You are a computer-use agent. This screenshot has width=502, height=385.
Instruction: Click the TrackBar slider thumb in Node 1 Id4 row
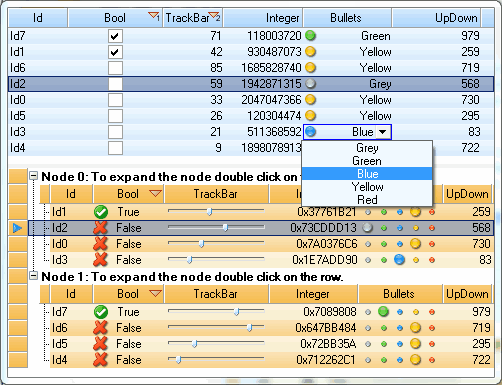[178, 360]
